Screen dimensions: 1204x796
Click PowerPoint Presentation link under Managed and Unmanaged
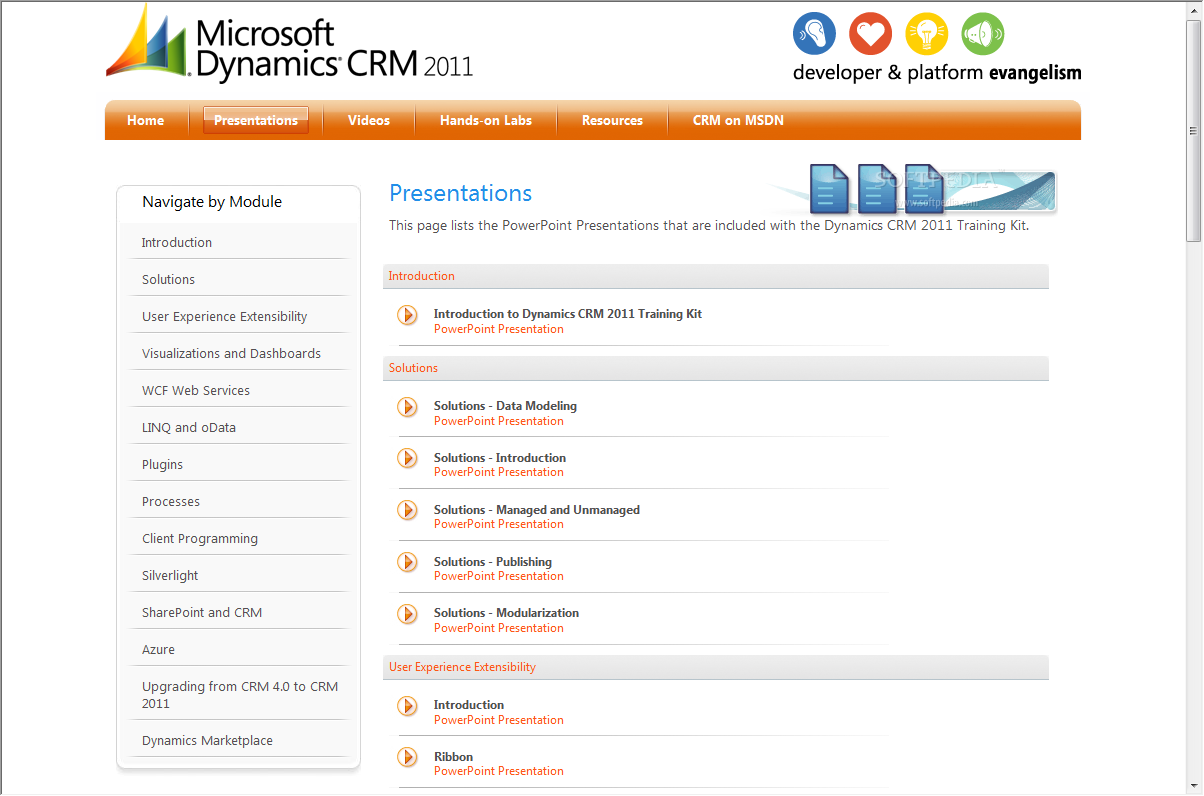[x=499, y=524]
